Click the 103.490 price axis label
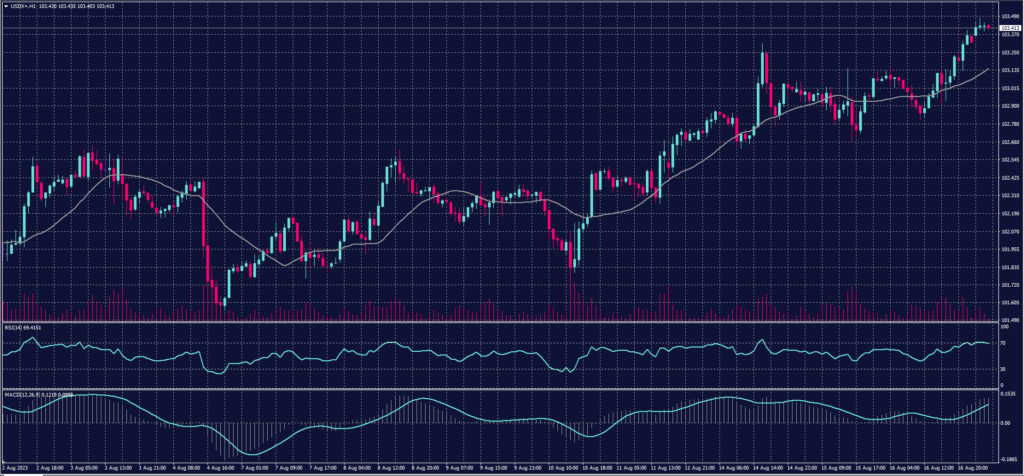 (x=1008, y=17)
